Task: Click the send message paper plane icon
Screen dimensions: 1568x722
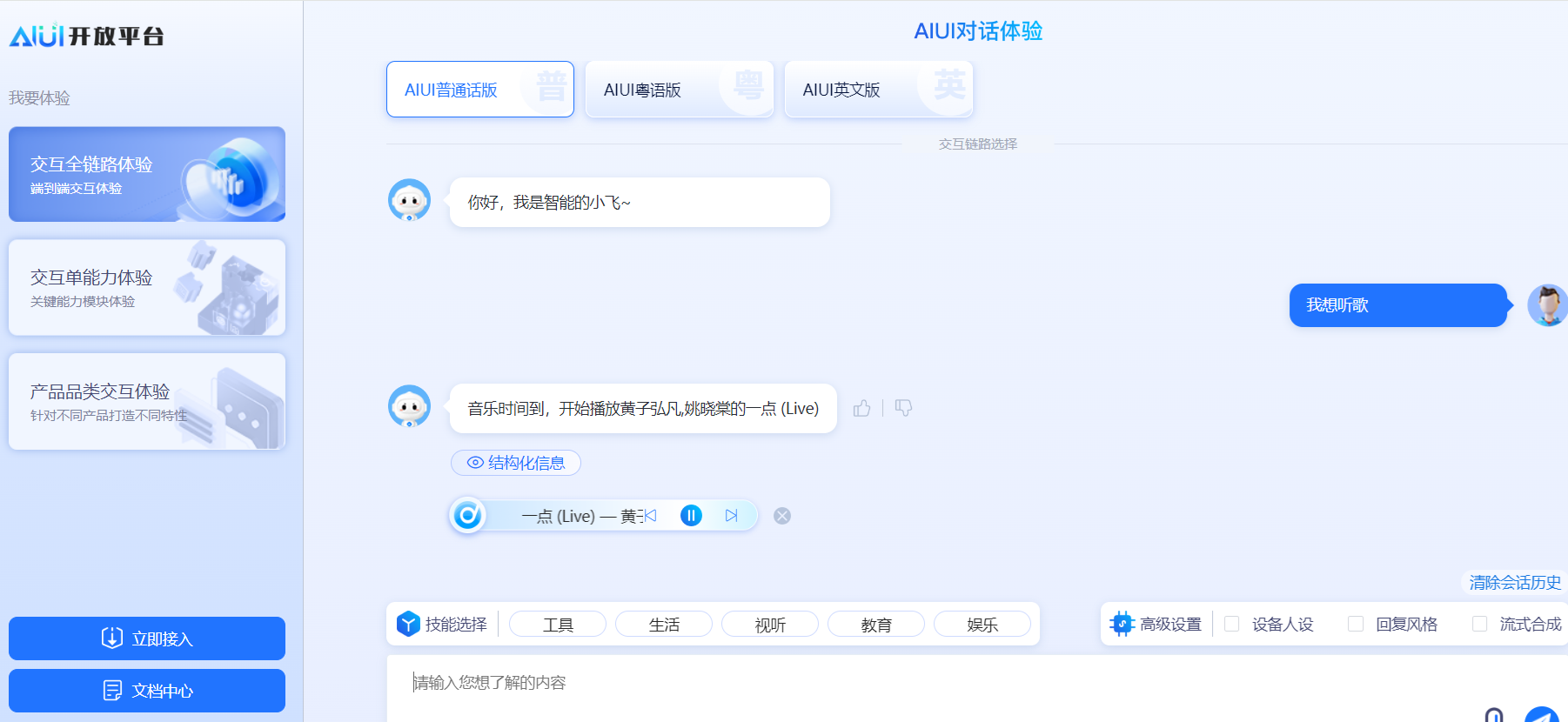Action: (x=1541, y=715)
